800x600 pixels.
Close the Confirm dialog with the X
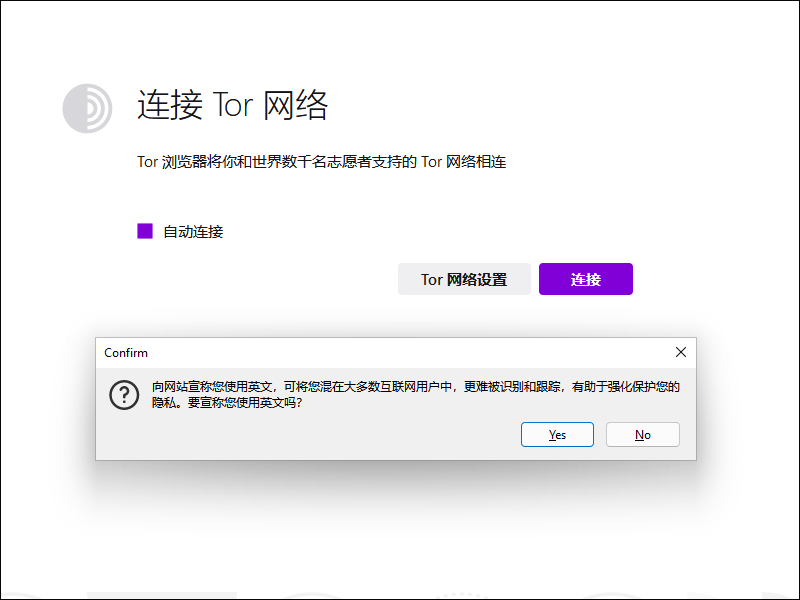[x=681, y=352]
